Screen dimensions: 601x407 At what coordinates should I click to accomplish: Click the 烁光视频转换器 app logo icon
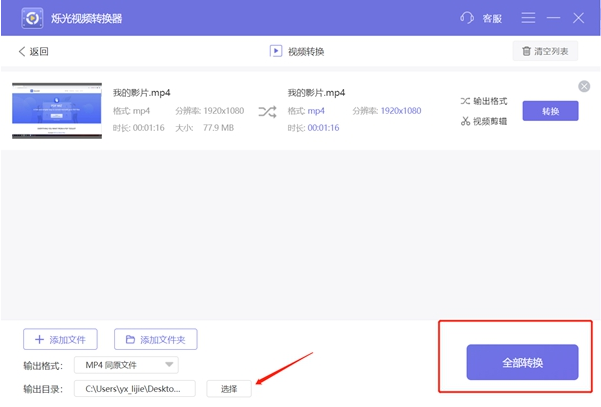32,18
